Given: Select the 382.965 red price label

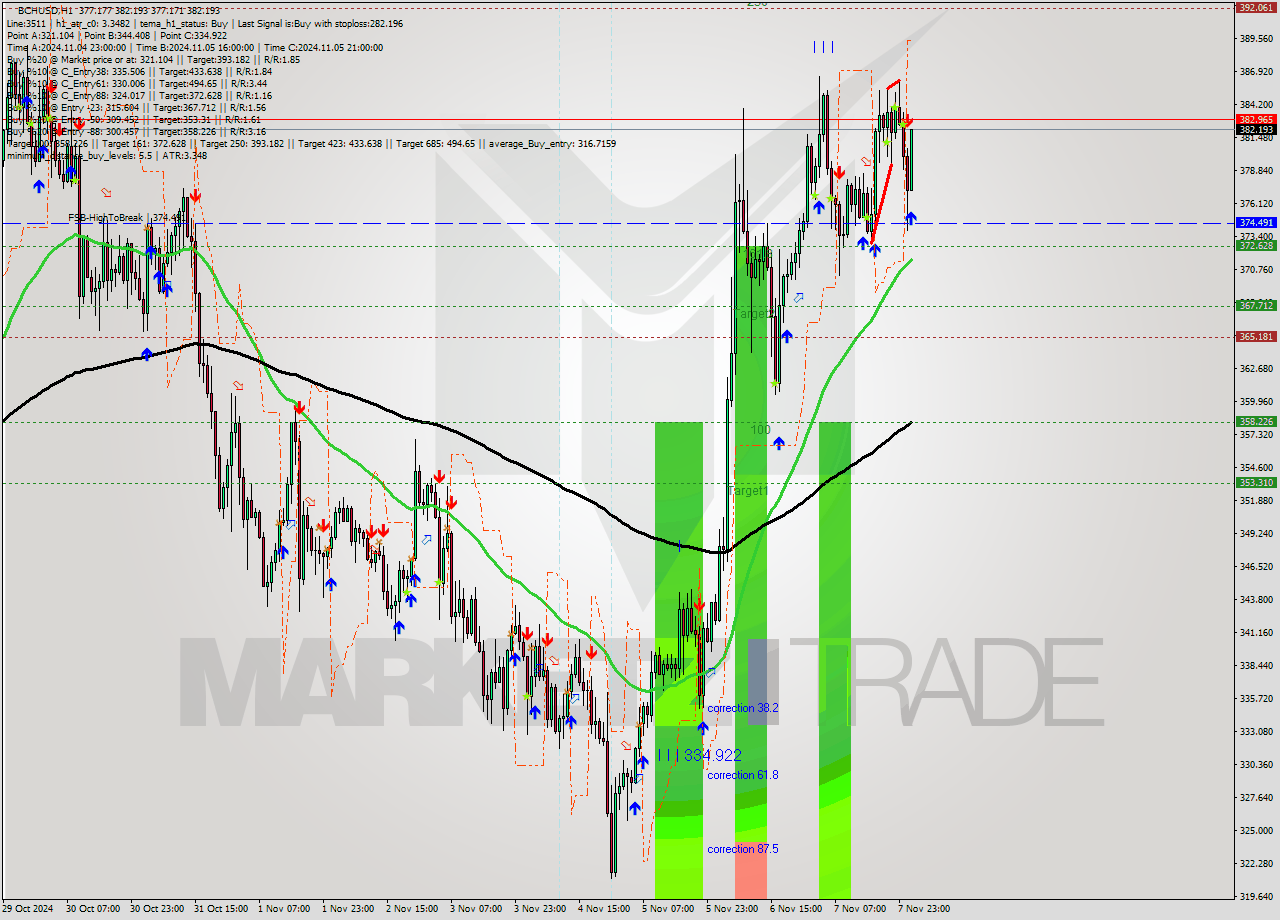Looking at the screenshot, I should coord(1256,119).
